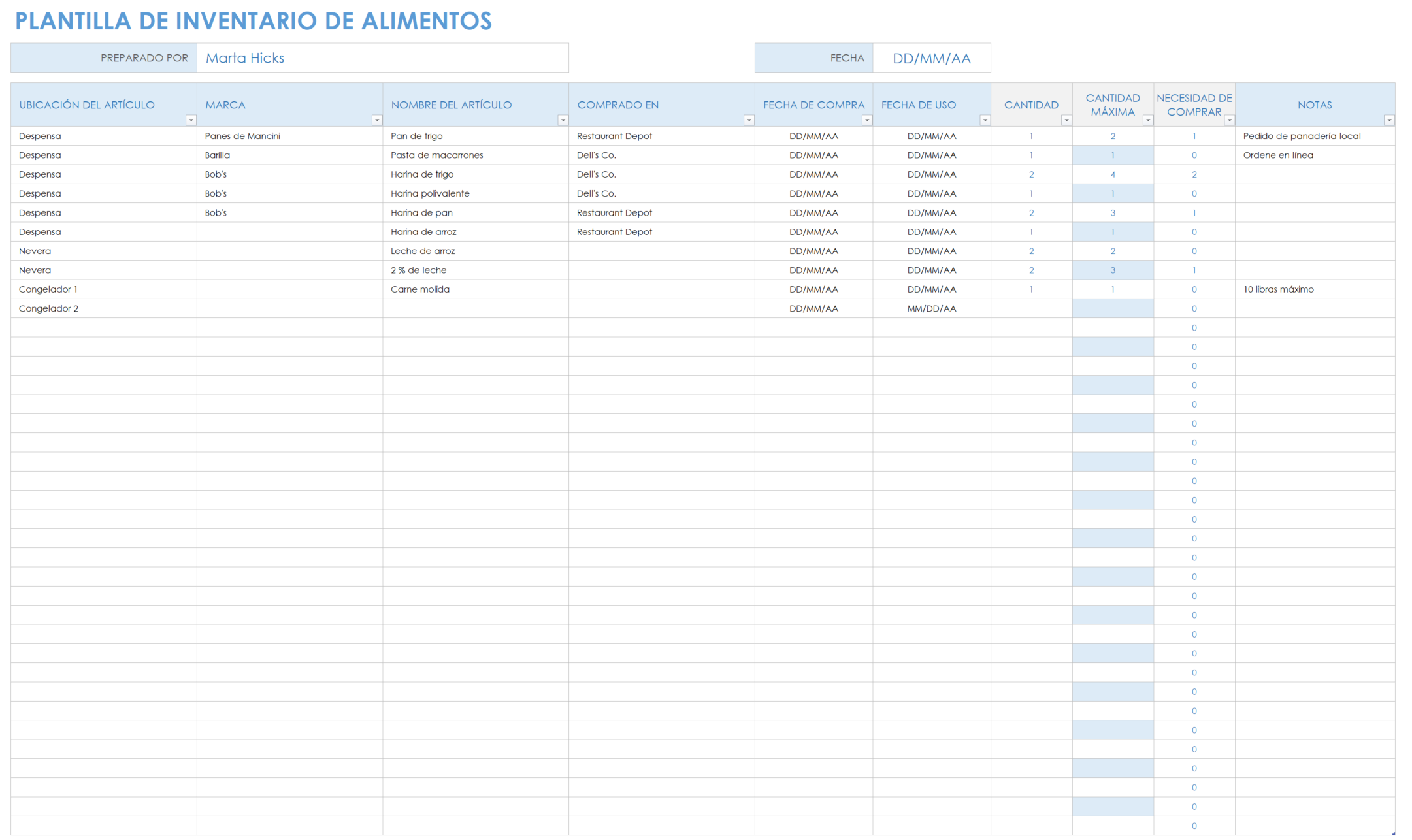This screenshot has width=1412, height=840.
Task: Open the MARCA column filter dropdown
Action: [377, 120]
